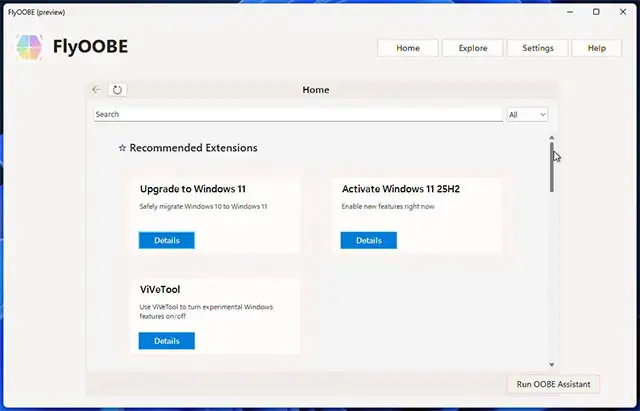View Details for Activate Windows 11 25H2
This screenshot has height=411, width=640.
pyautogui.click(x=369, y=240)
